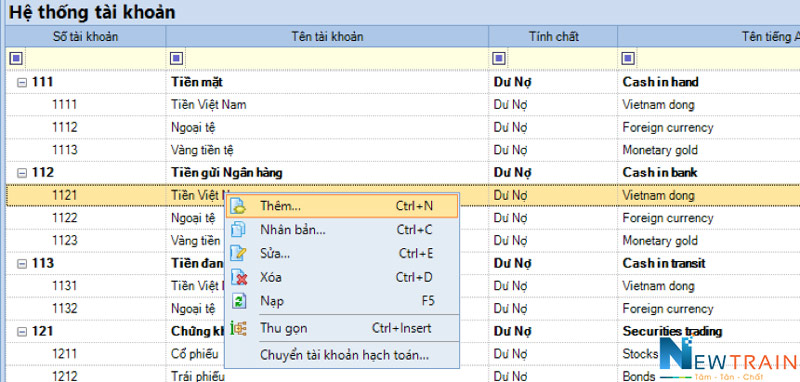The height and width of the screenshot is (382, 800).
Task: Select account row 1112
Action: pyautogui.click(x=403, y=128)
